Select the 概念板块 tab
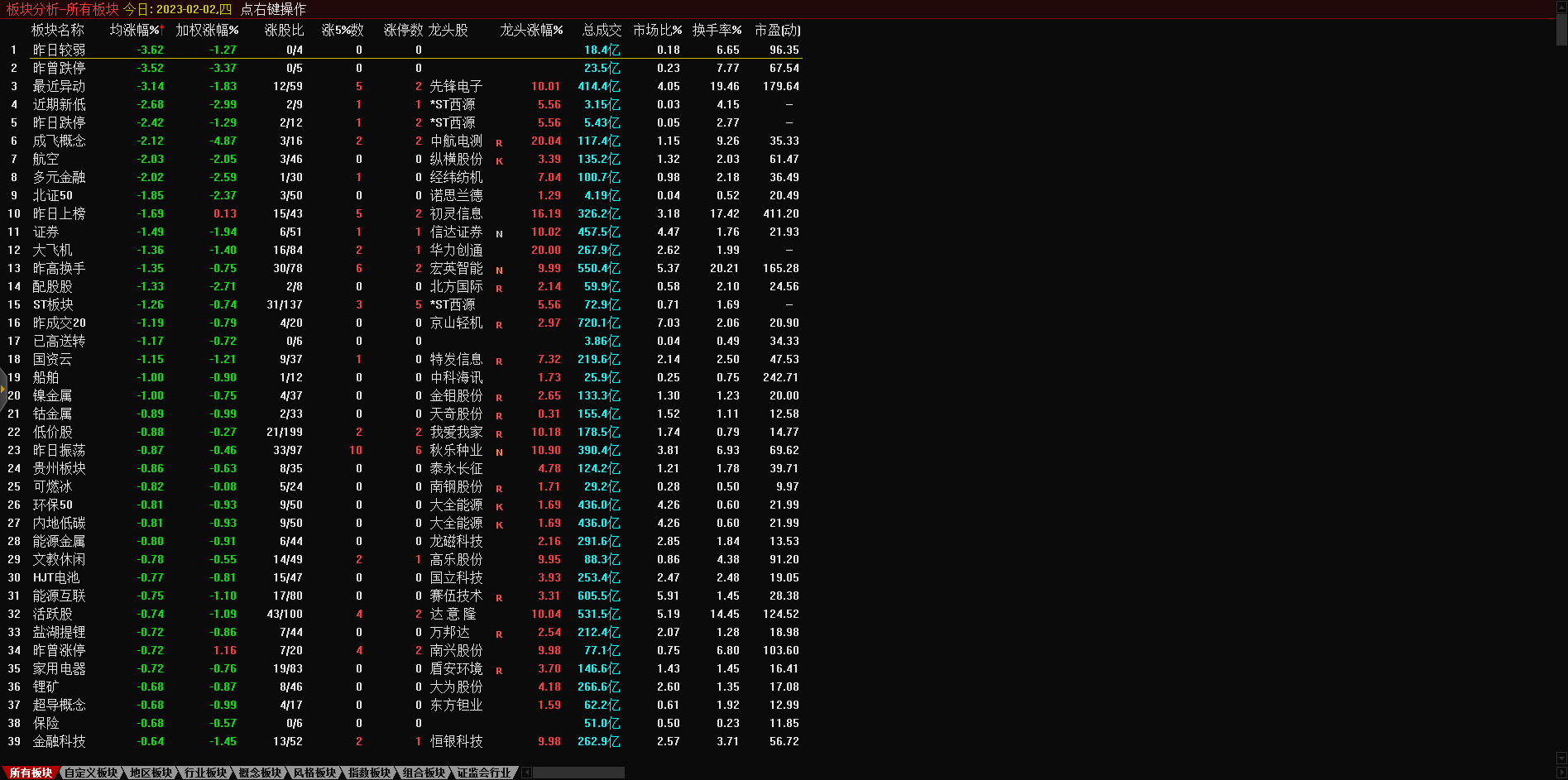 [260, 773]
